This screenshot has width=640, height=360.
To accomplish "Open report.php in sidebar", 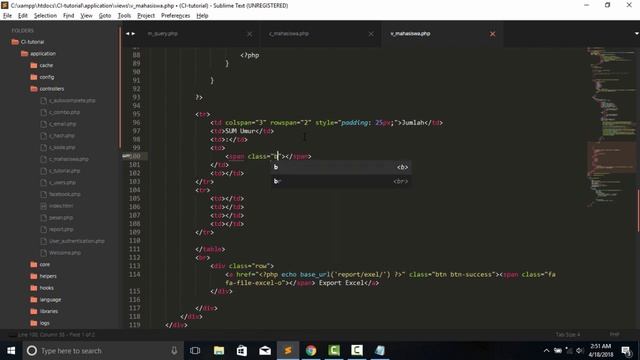I will 61,229.
